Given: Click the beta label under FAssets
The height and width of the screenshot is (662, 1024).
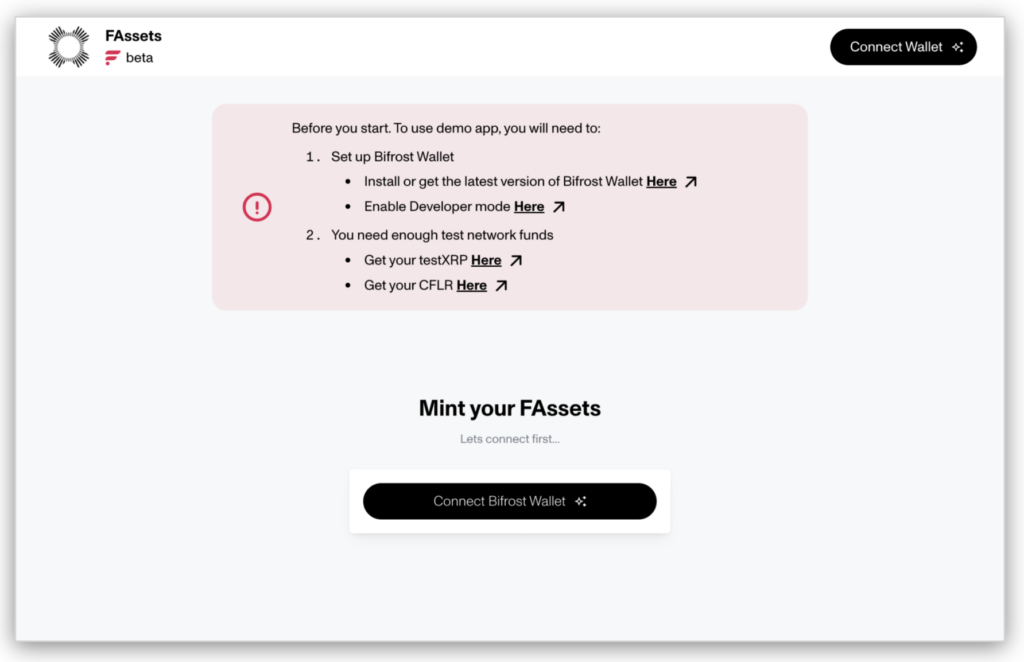Looking at the screenshot, I should click(x=139, y=58).
